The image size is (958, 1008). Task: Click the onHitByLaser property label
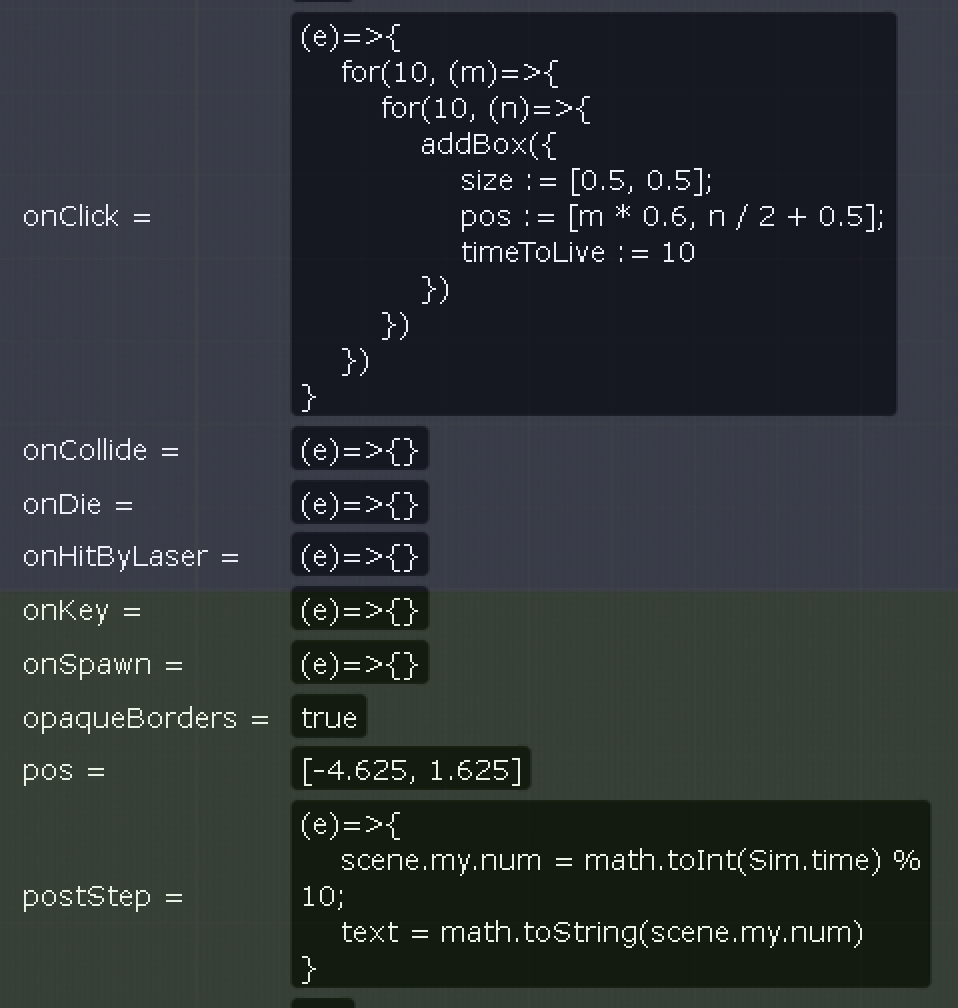pyautogui.click(x=130, y=557)
